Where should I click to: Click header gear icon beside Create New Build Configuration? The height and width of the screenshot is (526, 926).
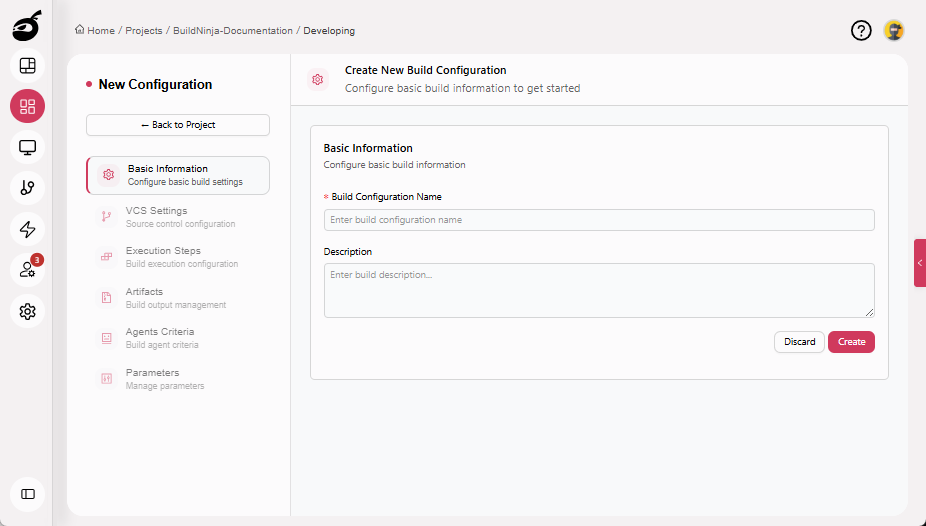click(x=318, y=79)
